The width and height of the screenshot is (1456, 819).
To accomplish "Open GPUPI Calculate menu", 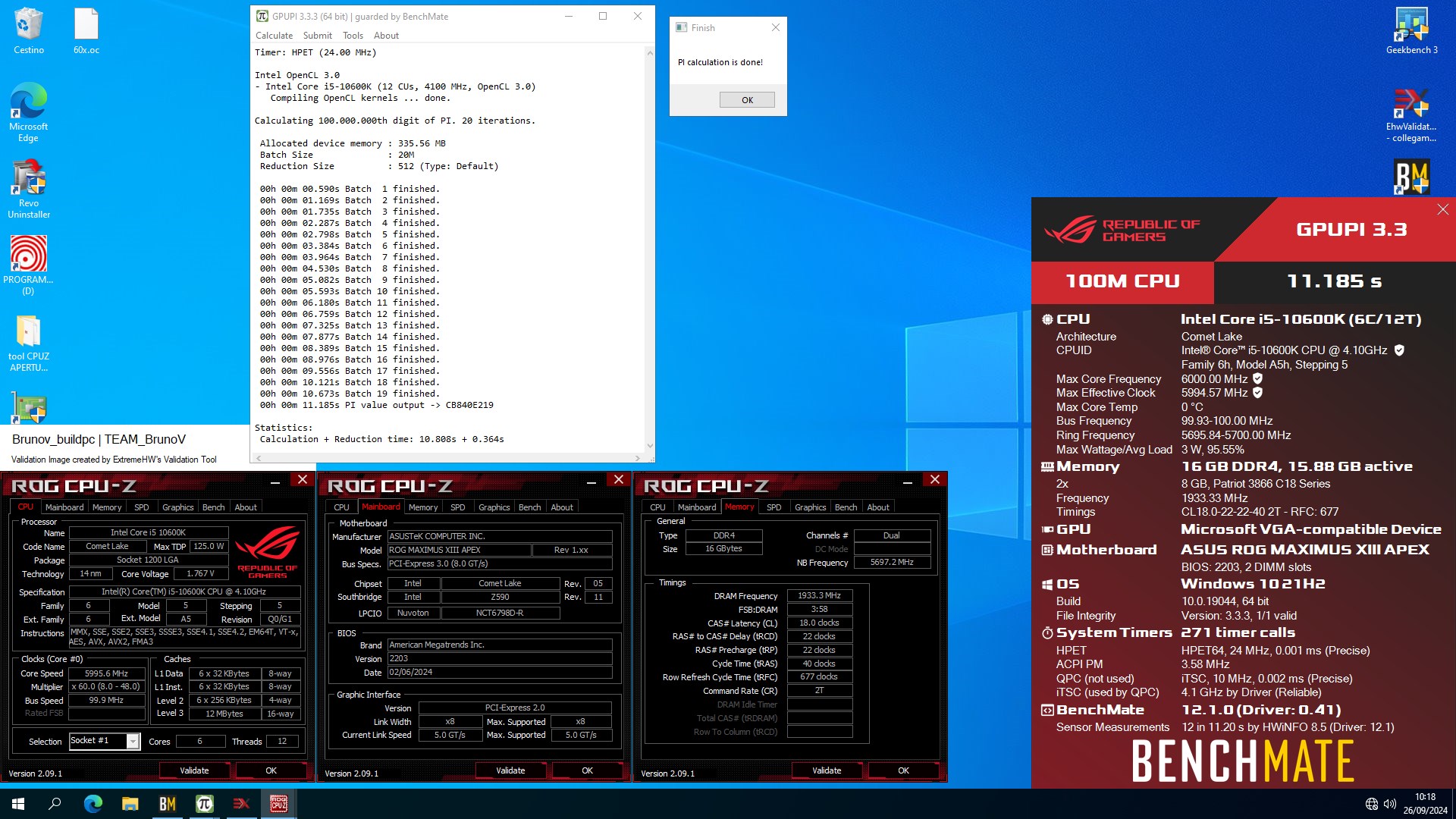I will (x=274, y=36).
